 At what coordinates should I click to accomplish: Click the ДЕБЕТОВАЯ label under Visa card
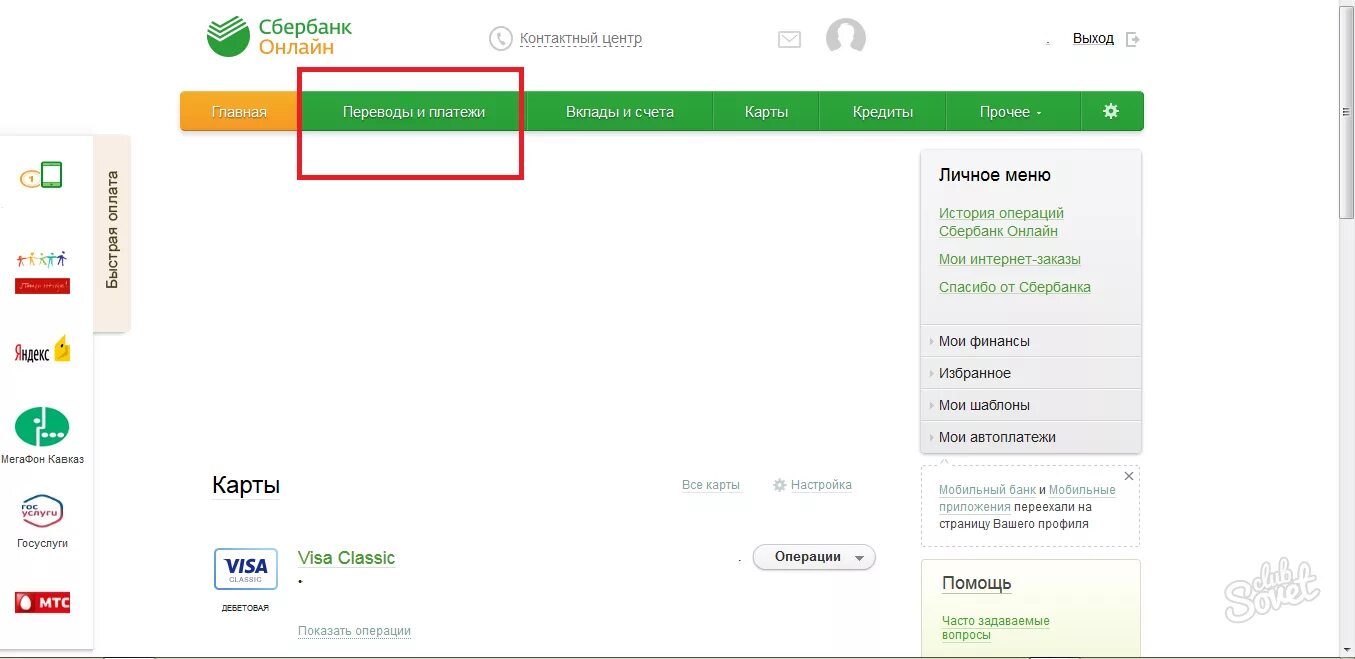pyautogui.click(x=245, y=608)
